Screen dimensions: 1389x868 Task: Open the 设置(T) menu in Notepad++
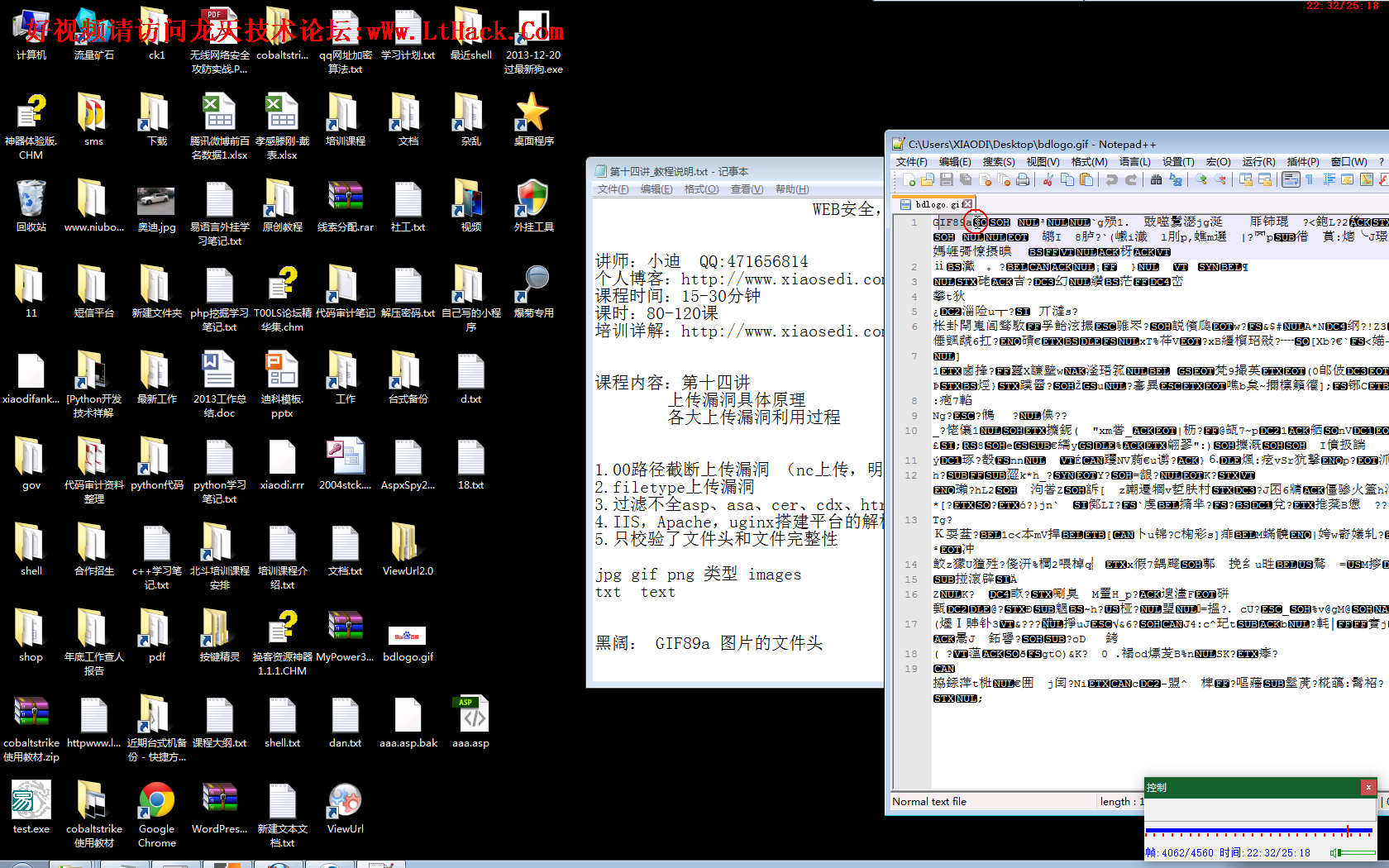1178,162
